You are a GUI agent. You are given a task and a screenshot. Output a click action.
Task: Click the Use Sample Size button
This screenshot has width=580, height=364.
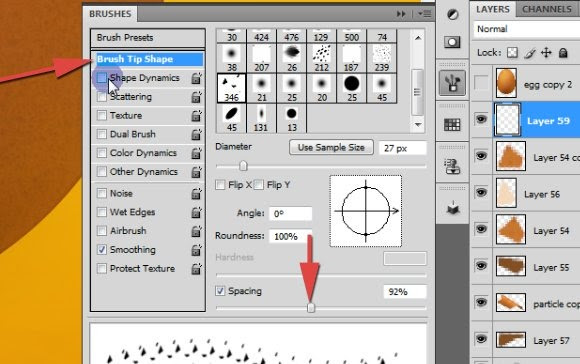click(x=331, y=148)
